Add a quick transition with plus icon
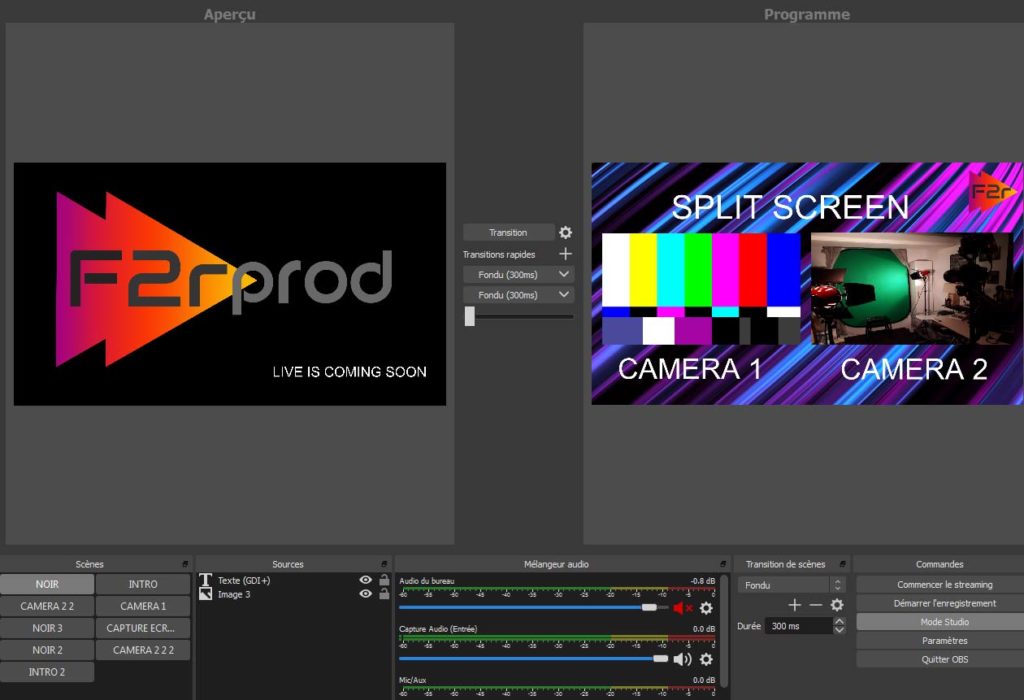Viewport: 1024px width, 700px height. [x=566, y=254]
